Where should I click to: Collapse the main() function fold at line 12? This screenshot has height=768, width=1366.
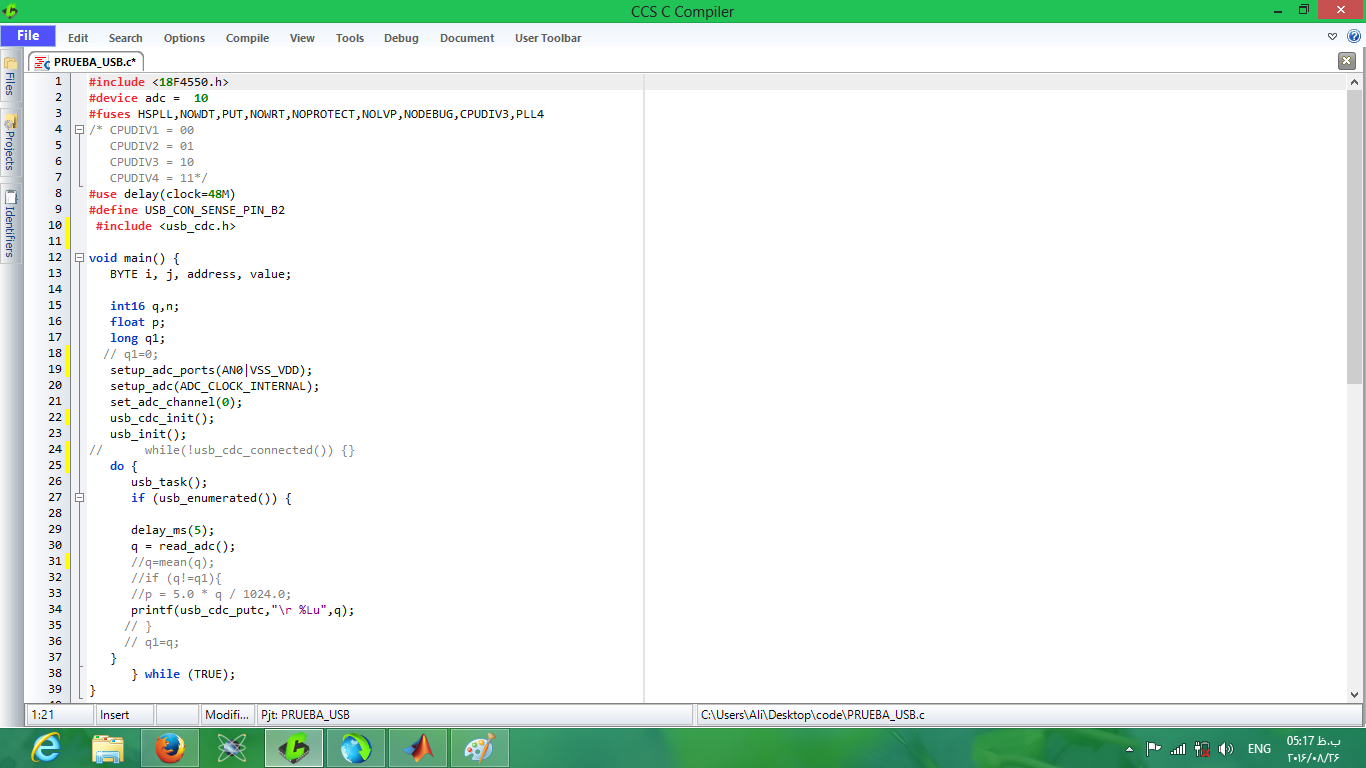(80, 258)
